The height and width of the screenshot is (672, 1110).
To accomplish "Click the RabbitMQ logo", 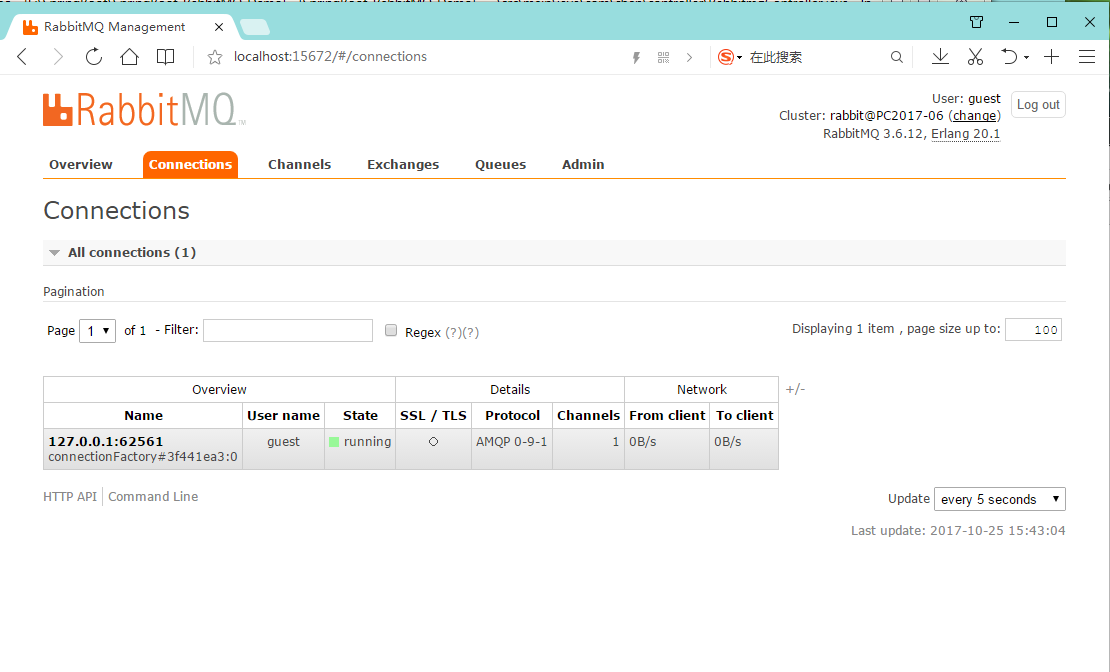I will [144, 110].
